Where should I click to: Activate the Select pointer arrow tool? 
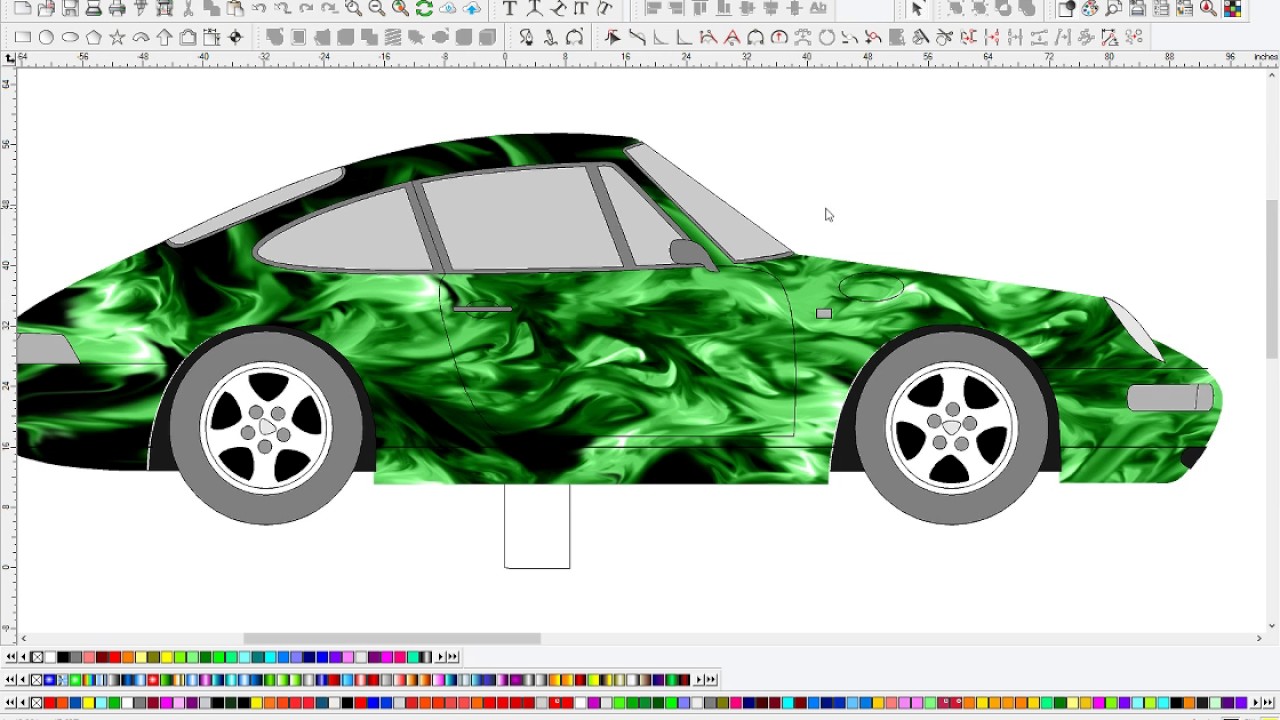tap(917, 8)
